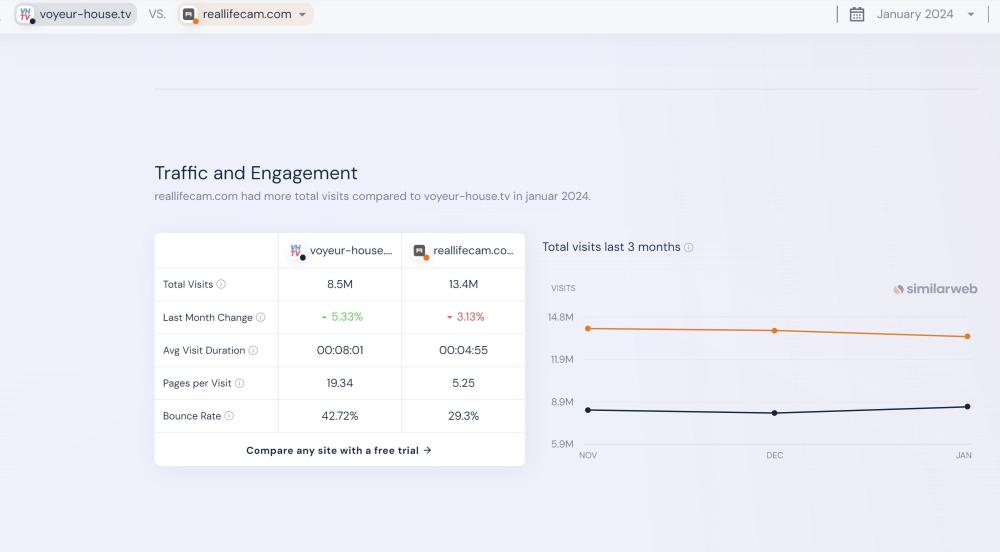Click the Last Month Change info icon
Screen dimensions: 1000x552
[x=261, y=317]
